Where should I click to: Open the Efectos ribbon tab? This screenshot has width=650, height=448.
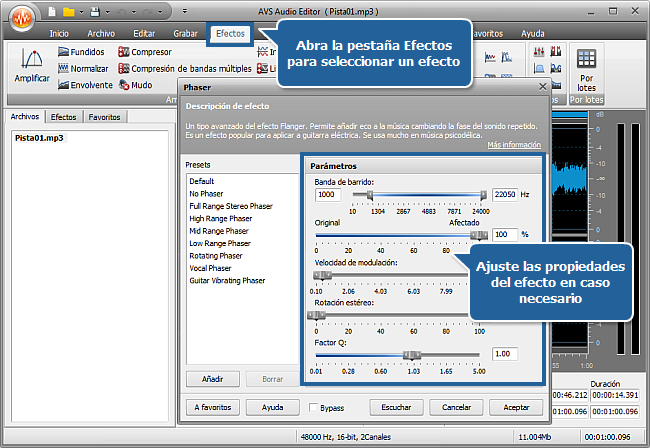tap(230, 34)
